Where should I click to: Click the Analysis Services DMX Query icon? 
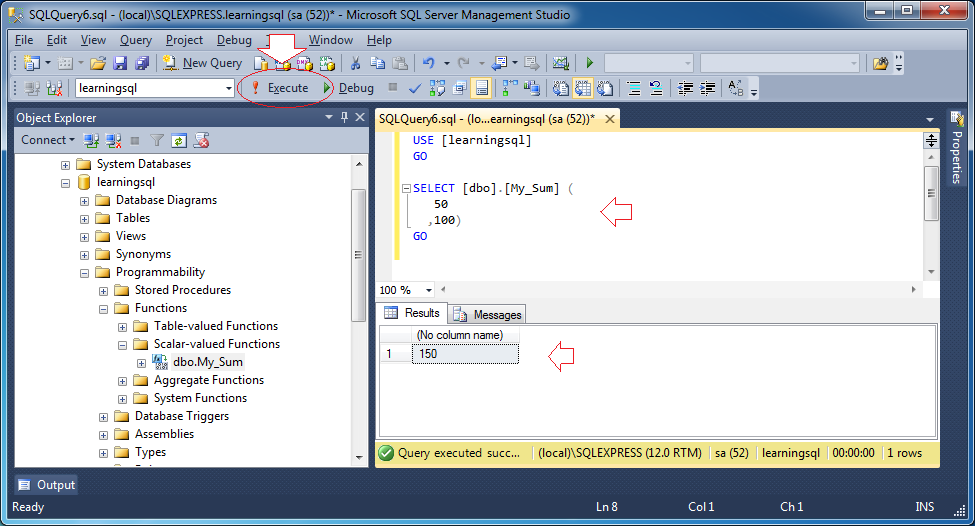304,63
